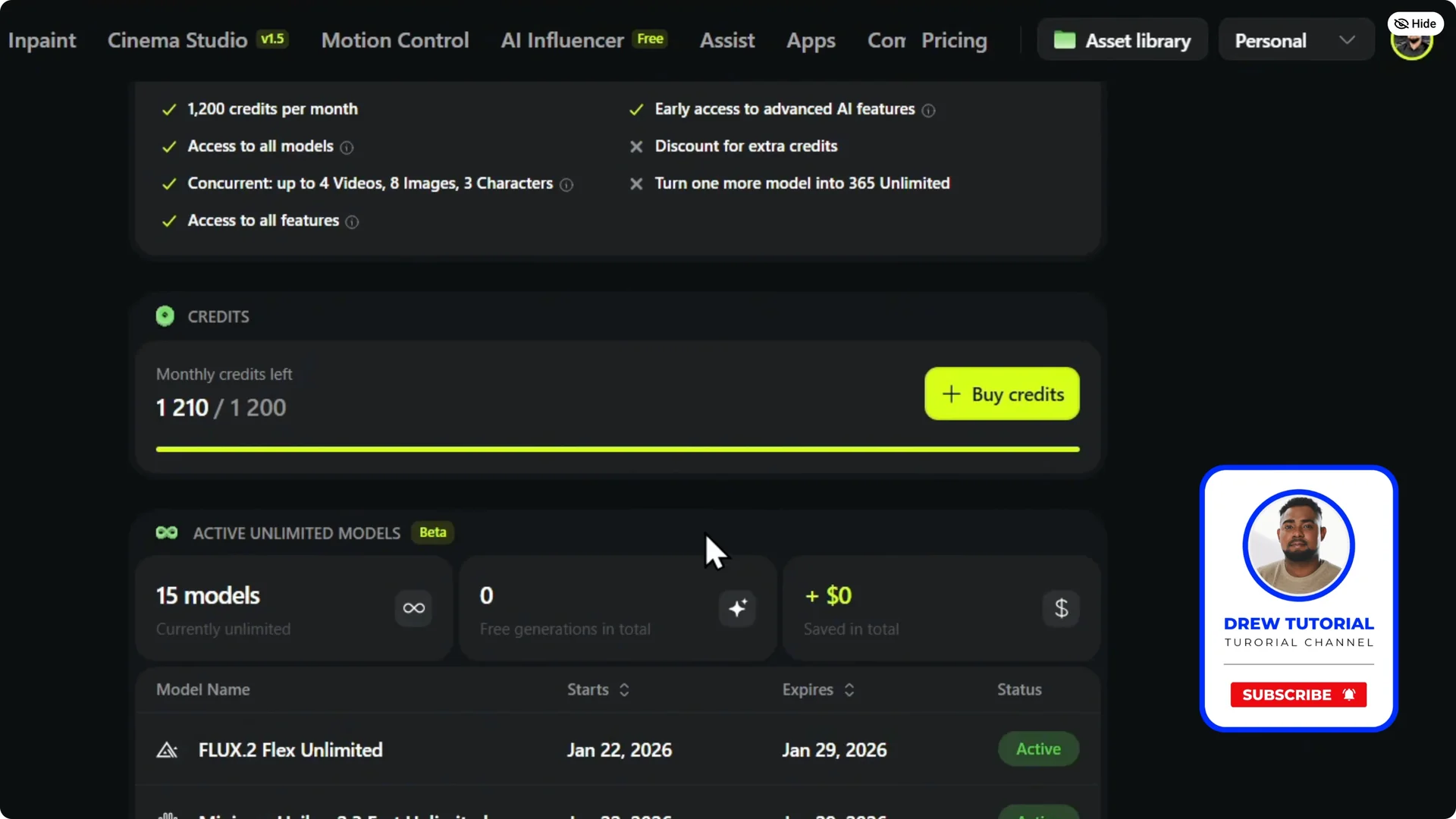Image resolution: width=1456 pixels, height=819 pixels.
Task: Sort the table by Expires column
Action: pyautogui.click(x=850, y=690)
